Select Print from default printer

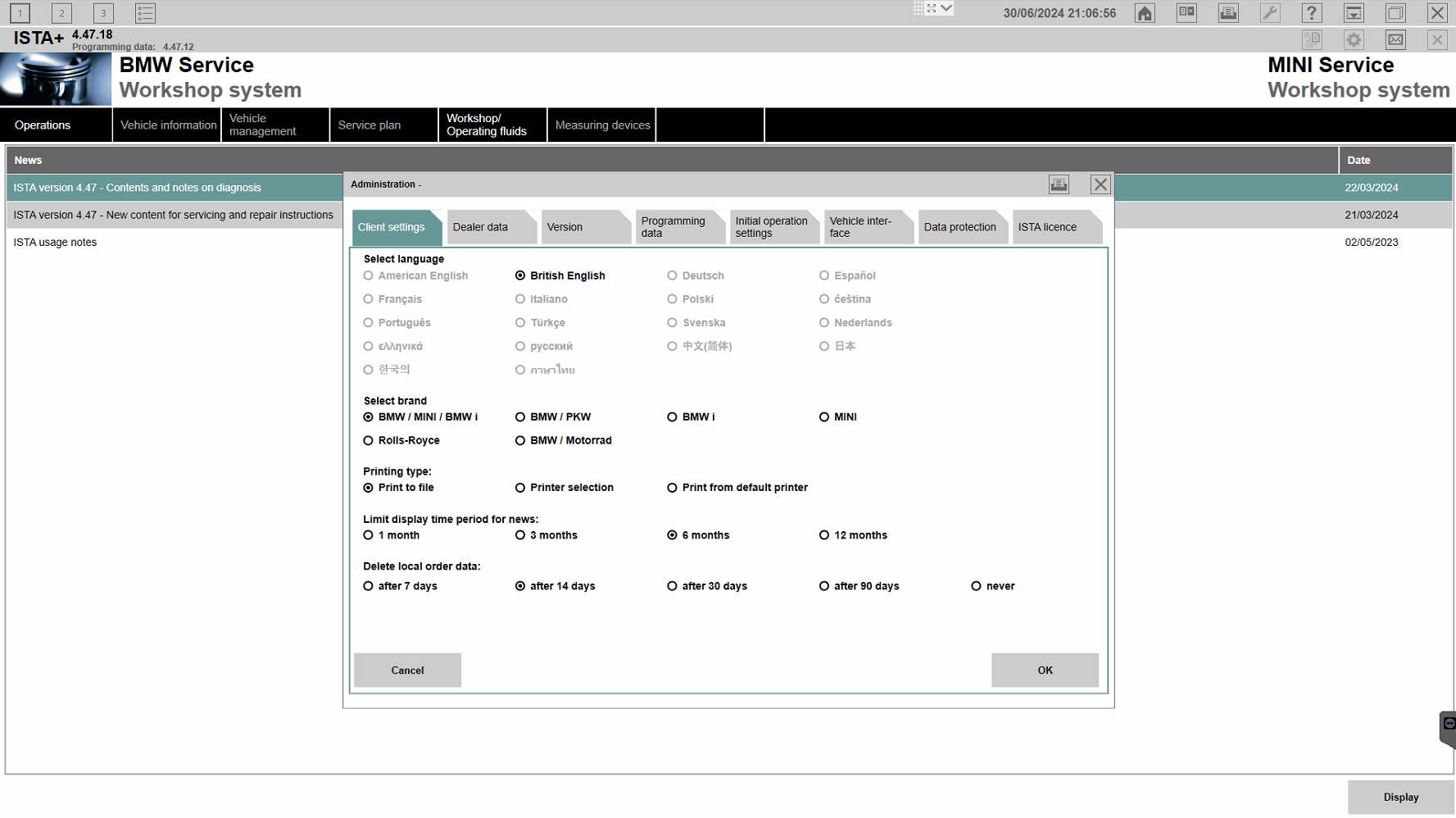(737, 488)
